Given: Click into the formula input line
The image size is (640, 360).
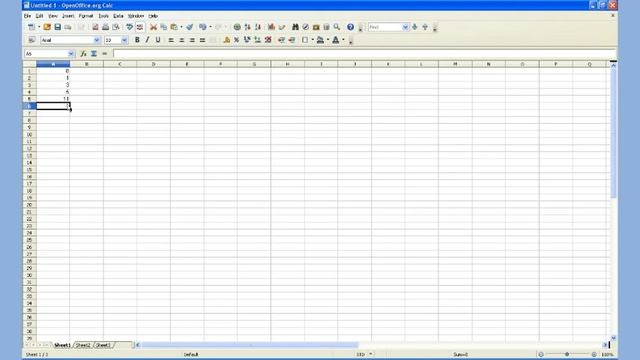Looking at the screenshot, I should point(364,53).
